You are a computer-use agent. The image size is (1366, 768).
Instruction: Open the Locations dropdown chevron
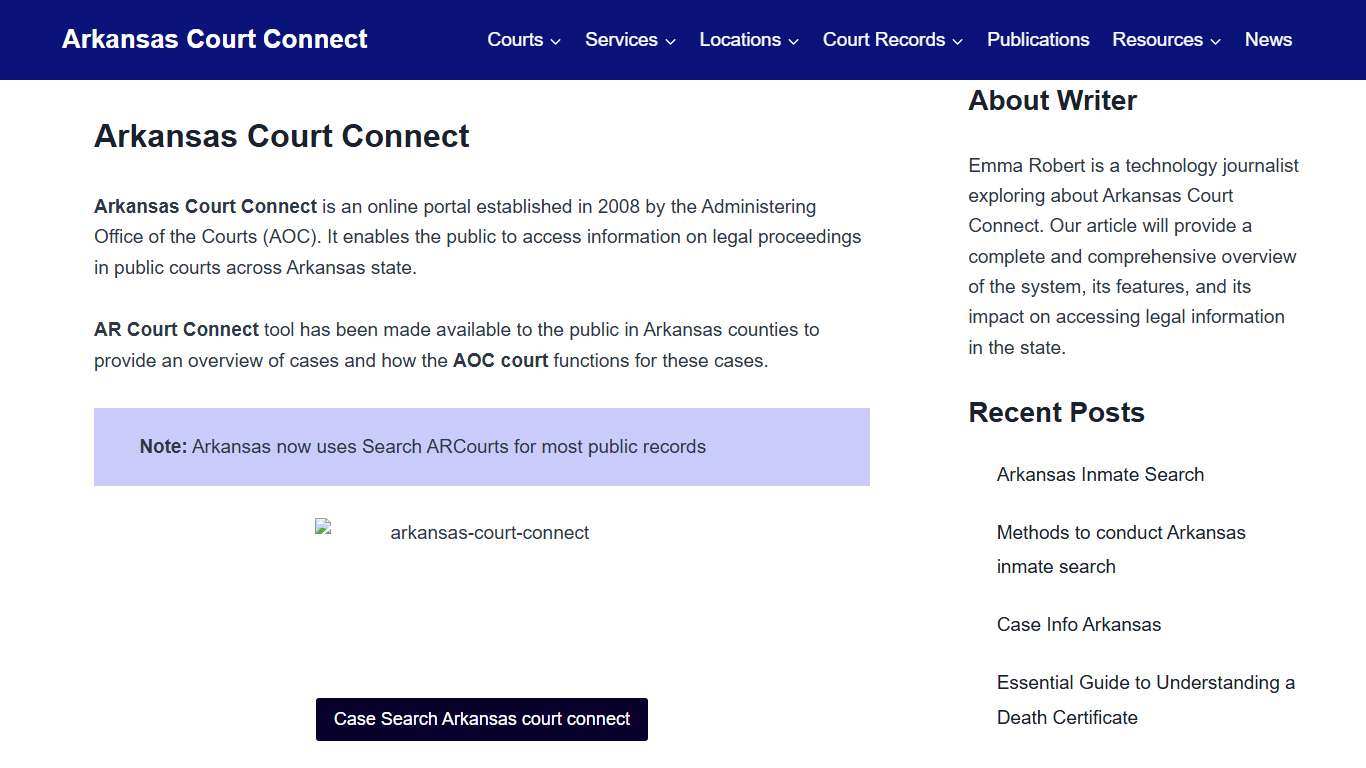coord(794,40)
